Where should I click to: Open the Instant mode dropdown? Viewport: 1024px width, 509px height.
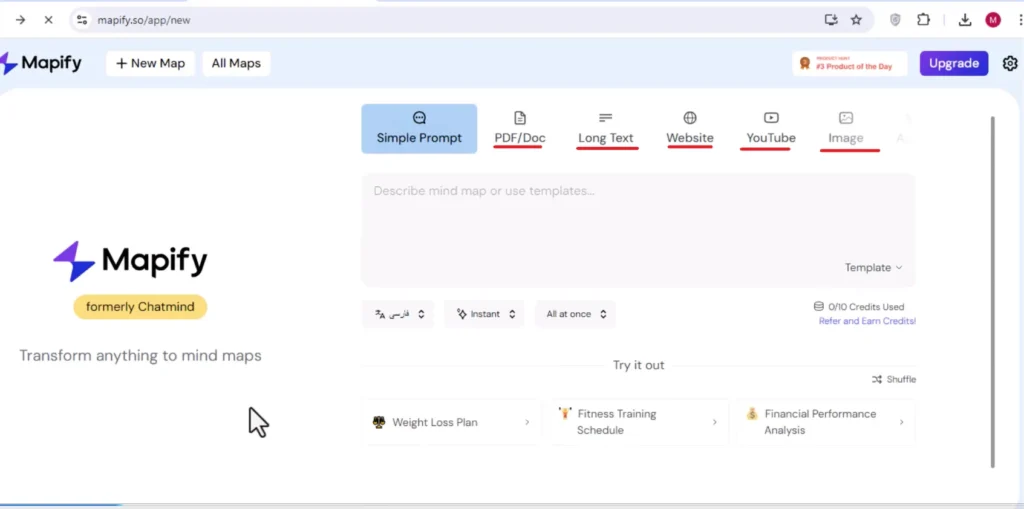click(485, 314)
